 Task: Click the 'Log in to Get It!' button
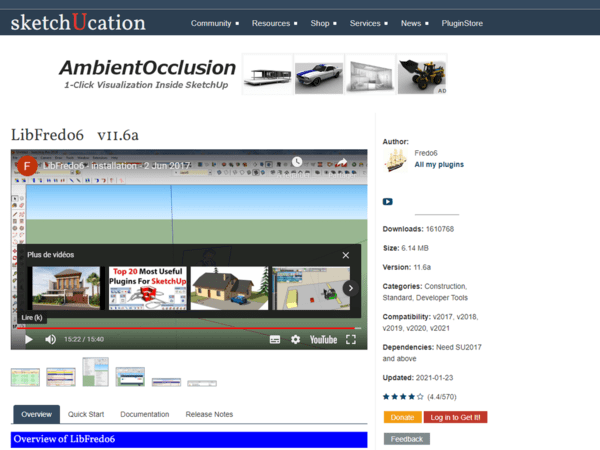[455, 417]
